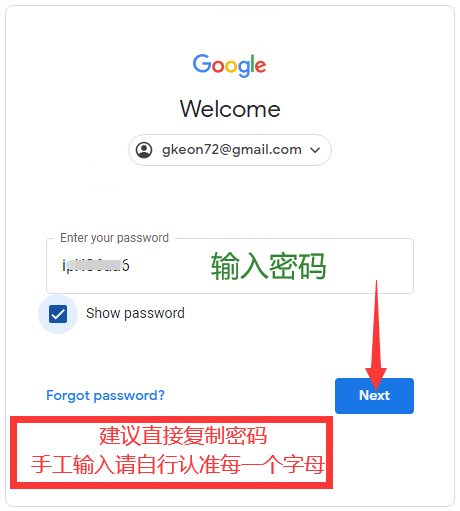Focus the Enter your password field
460x511 pixels.
(x=230, y=266)
